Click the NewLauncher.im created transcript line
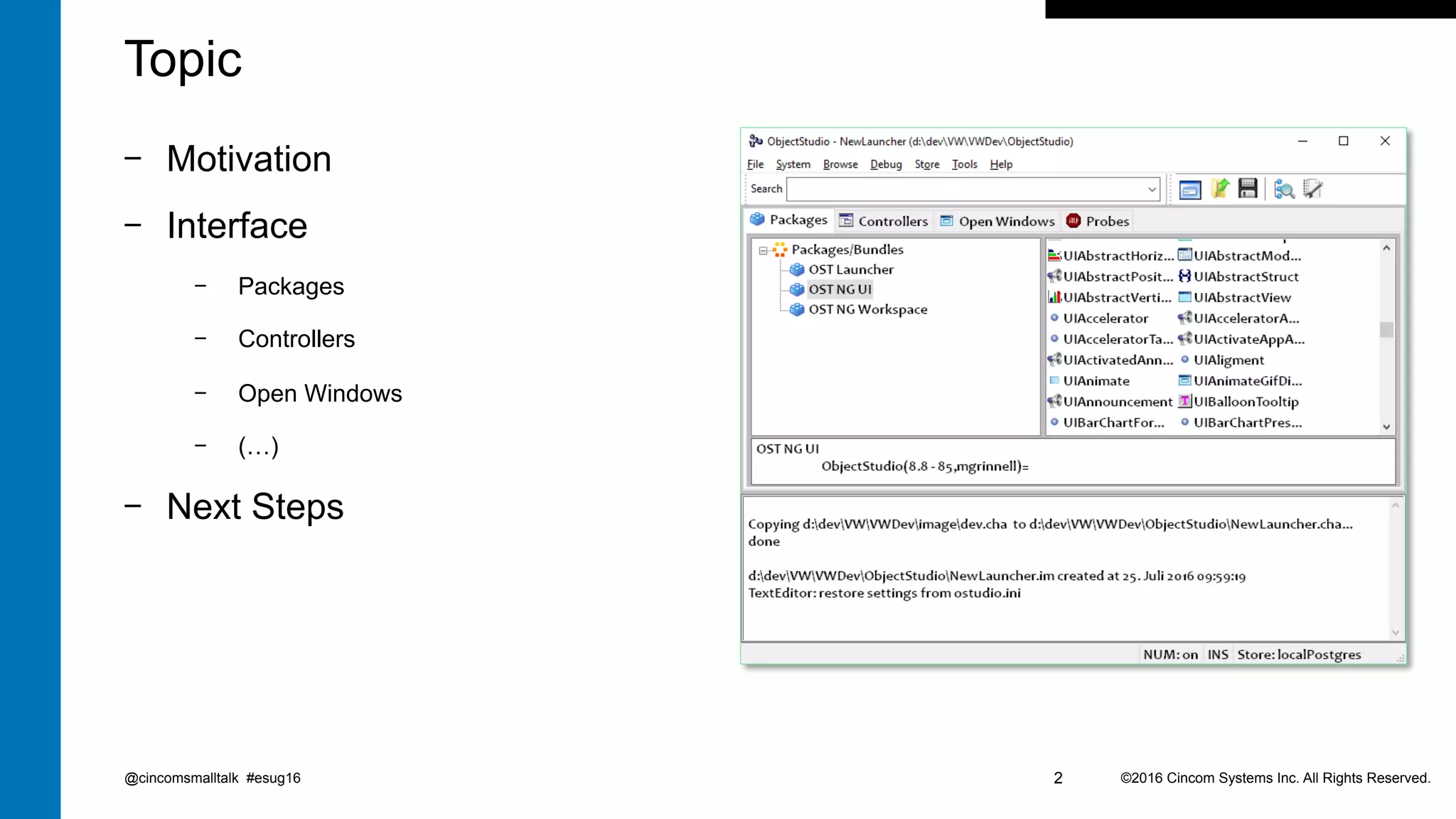1456x819 pixels. pyautogui.click(x=997, y=576)
